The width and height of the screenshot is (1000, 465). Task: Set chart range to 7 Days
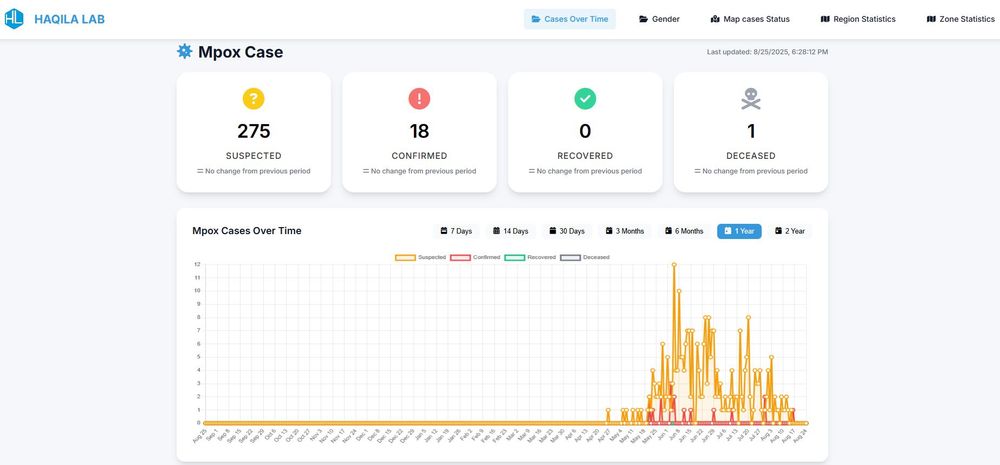456,231
